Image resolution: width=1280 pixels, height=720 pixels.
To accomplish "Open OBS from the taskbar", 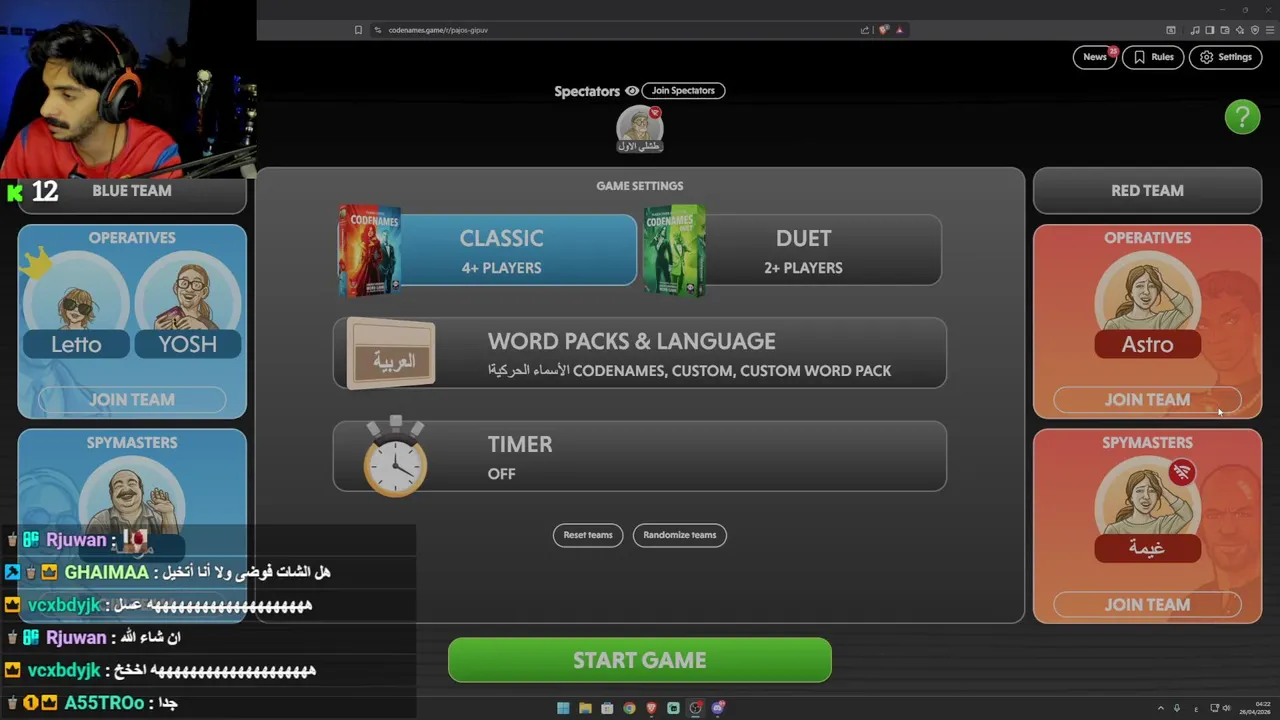I will pos(695,708).
